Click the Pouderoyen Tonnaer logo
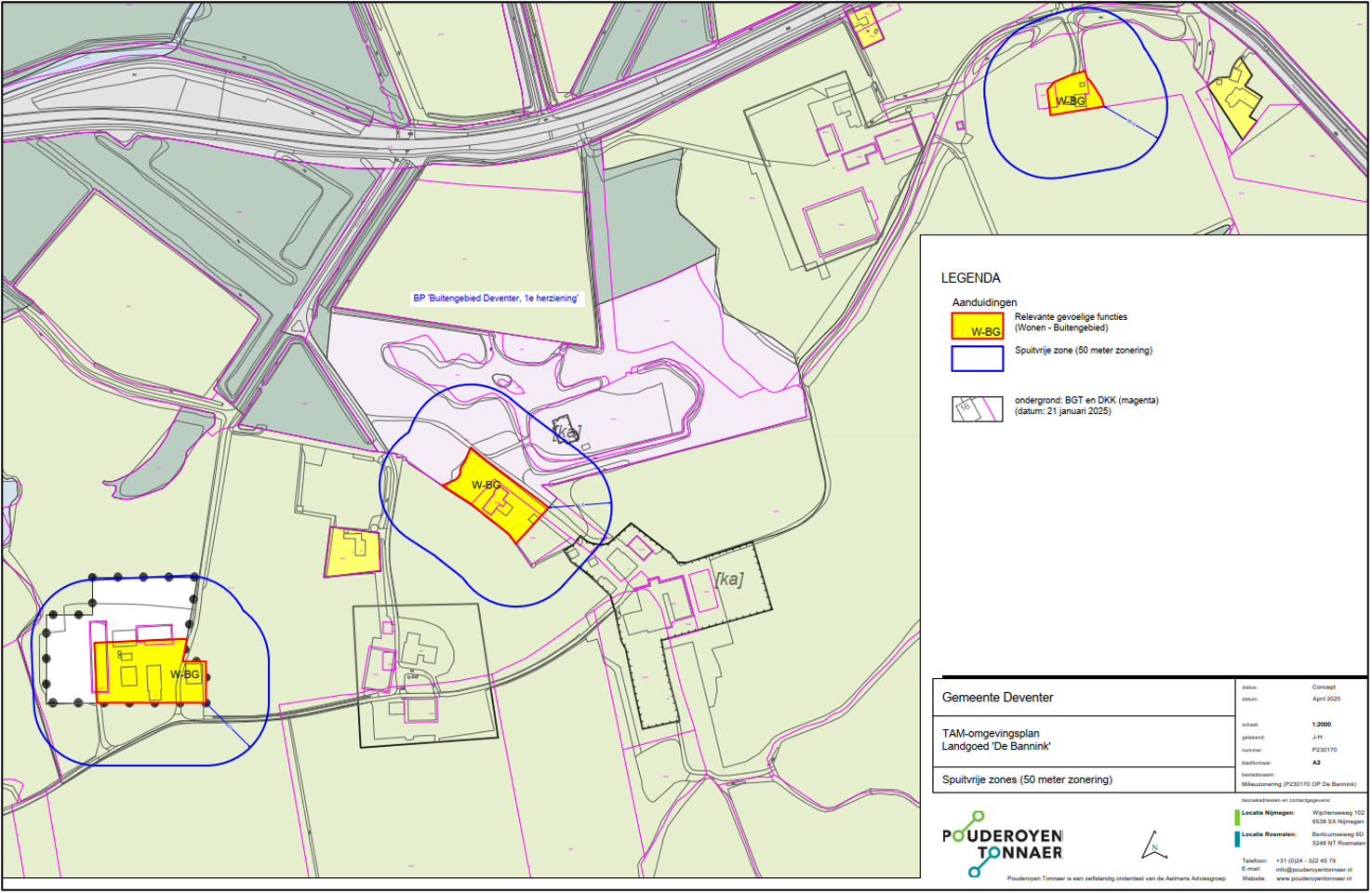This screenshot has width=1372, height=893. coord(1002,844)
